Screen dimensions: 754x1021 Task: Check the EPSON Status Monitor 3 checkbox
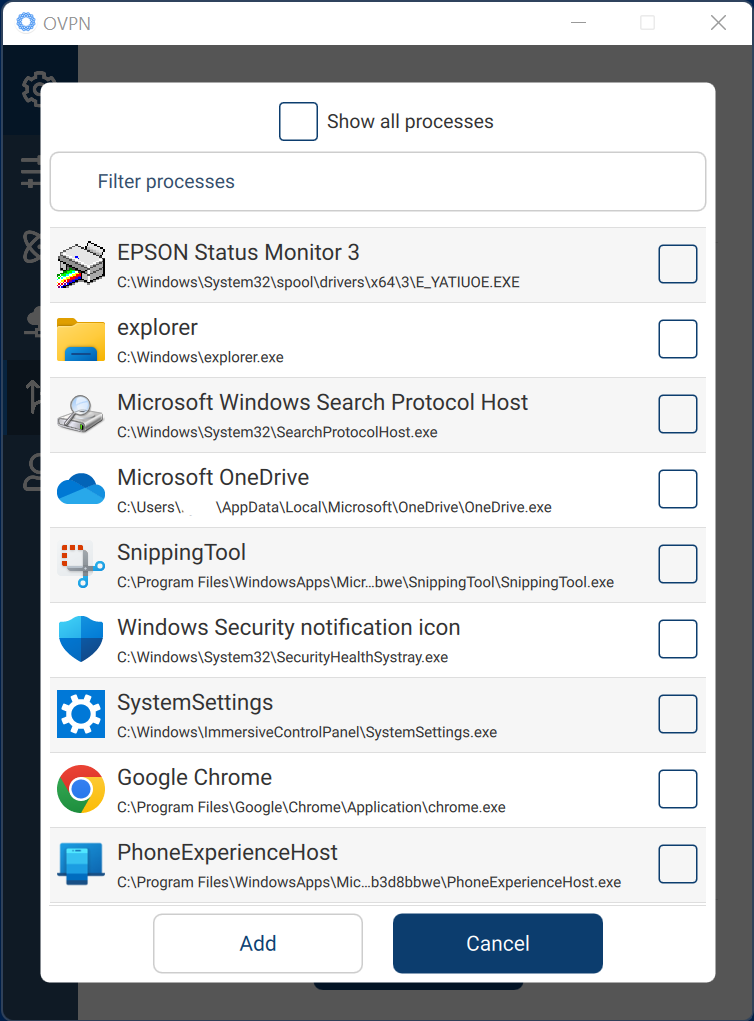click(678, 264)
